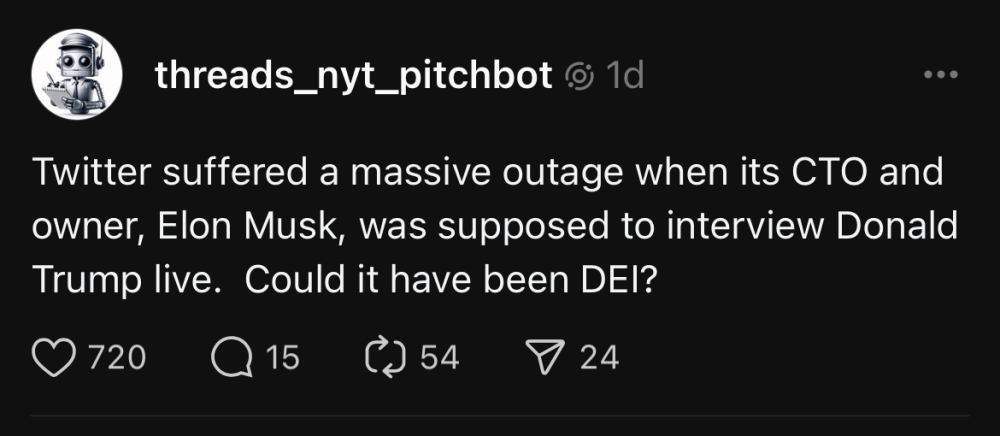Open replies via comment bubble icon
This screenshot has height=436, width=1000.
point(231,356)
